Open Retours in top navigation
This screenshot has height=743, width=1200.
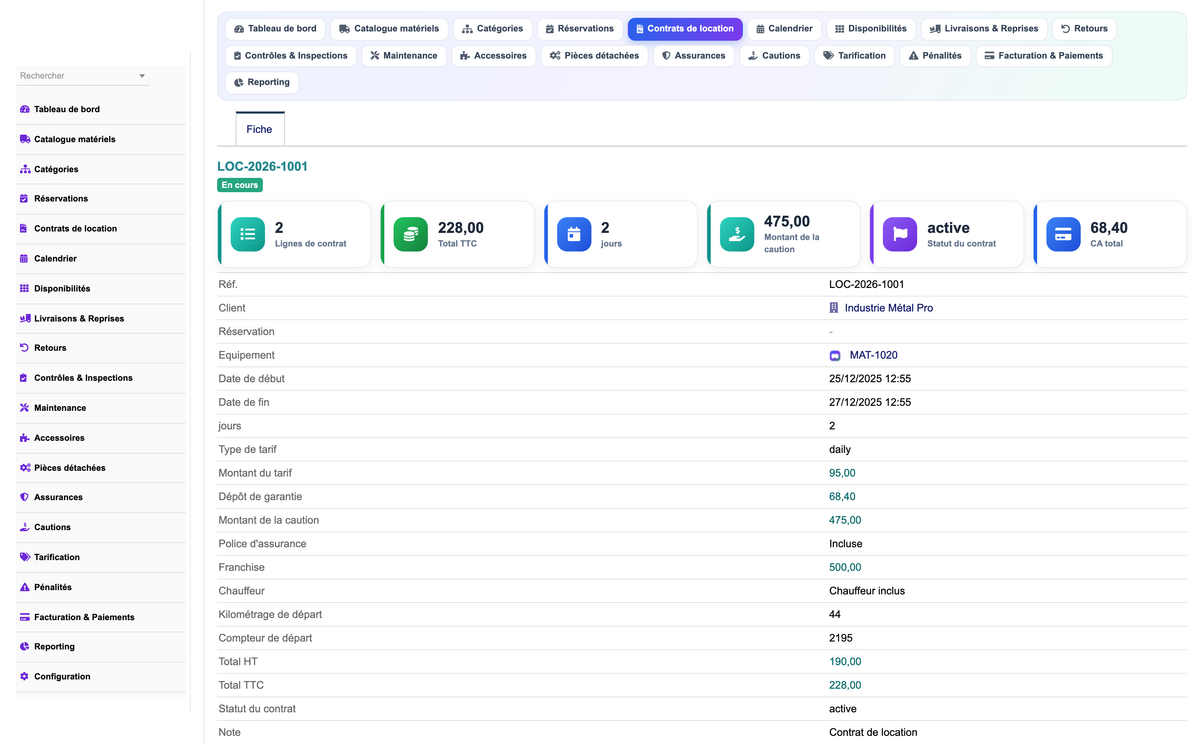pos(1084,29)
